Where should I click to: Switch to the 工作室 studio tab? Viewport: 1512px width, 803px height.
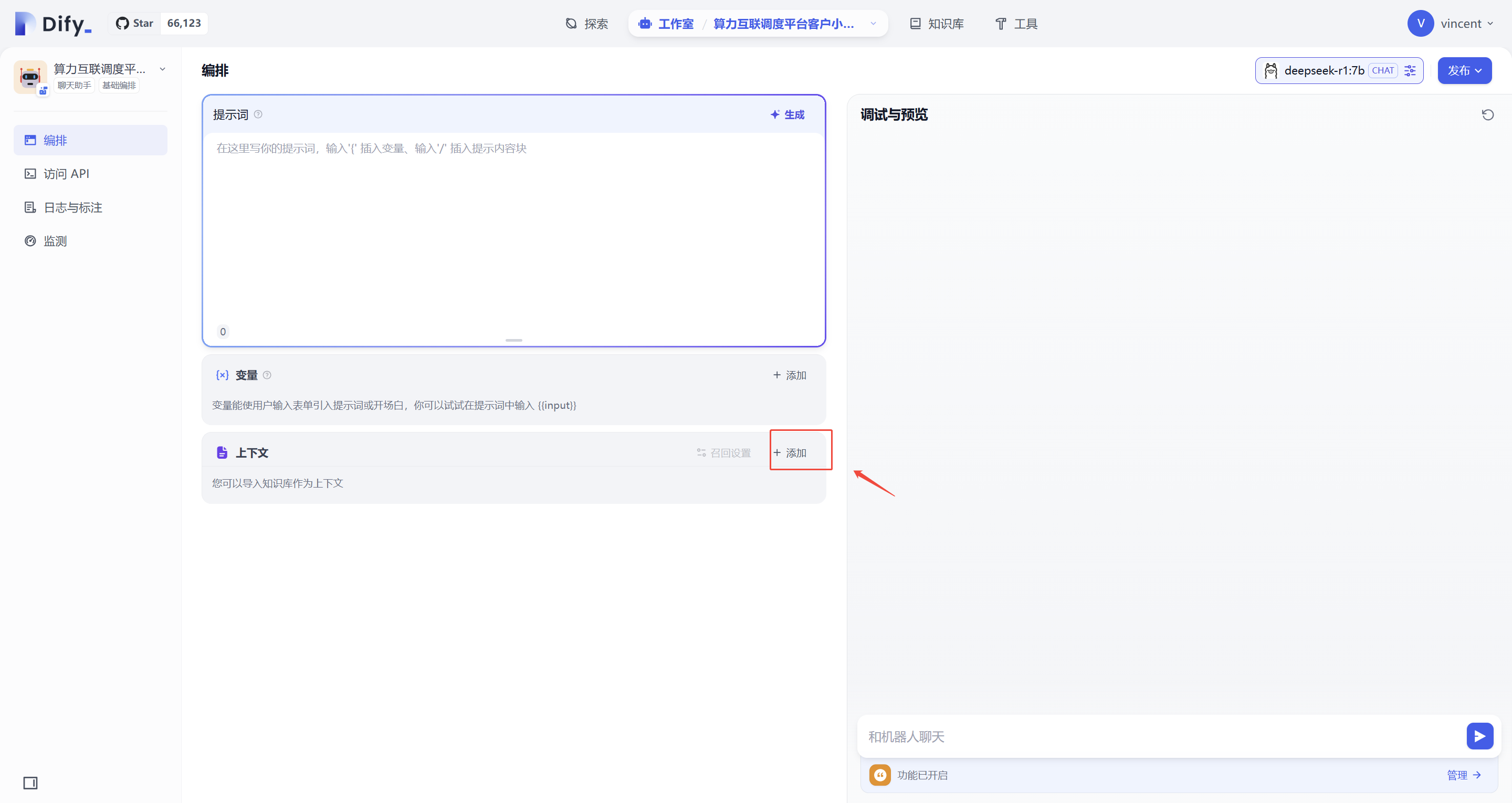coord(666,24)
